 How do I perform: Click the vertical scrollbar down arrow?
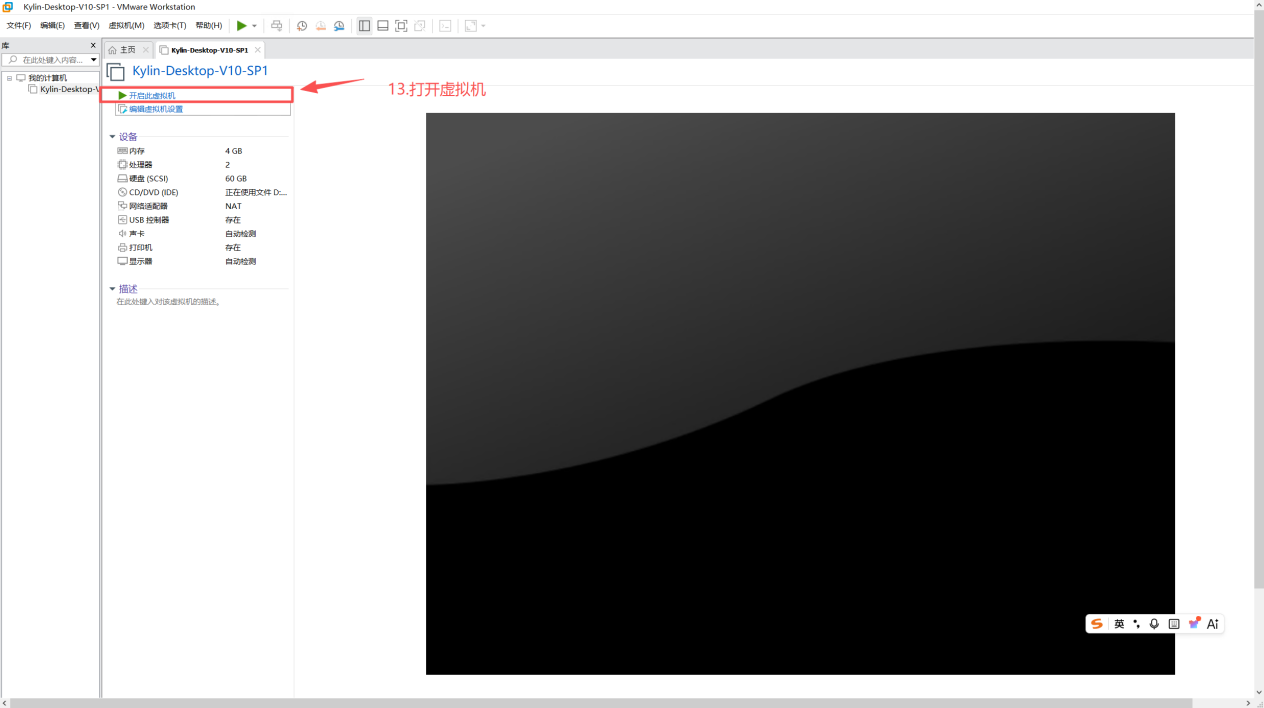[x=1259, y=692]
